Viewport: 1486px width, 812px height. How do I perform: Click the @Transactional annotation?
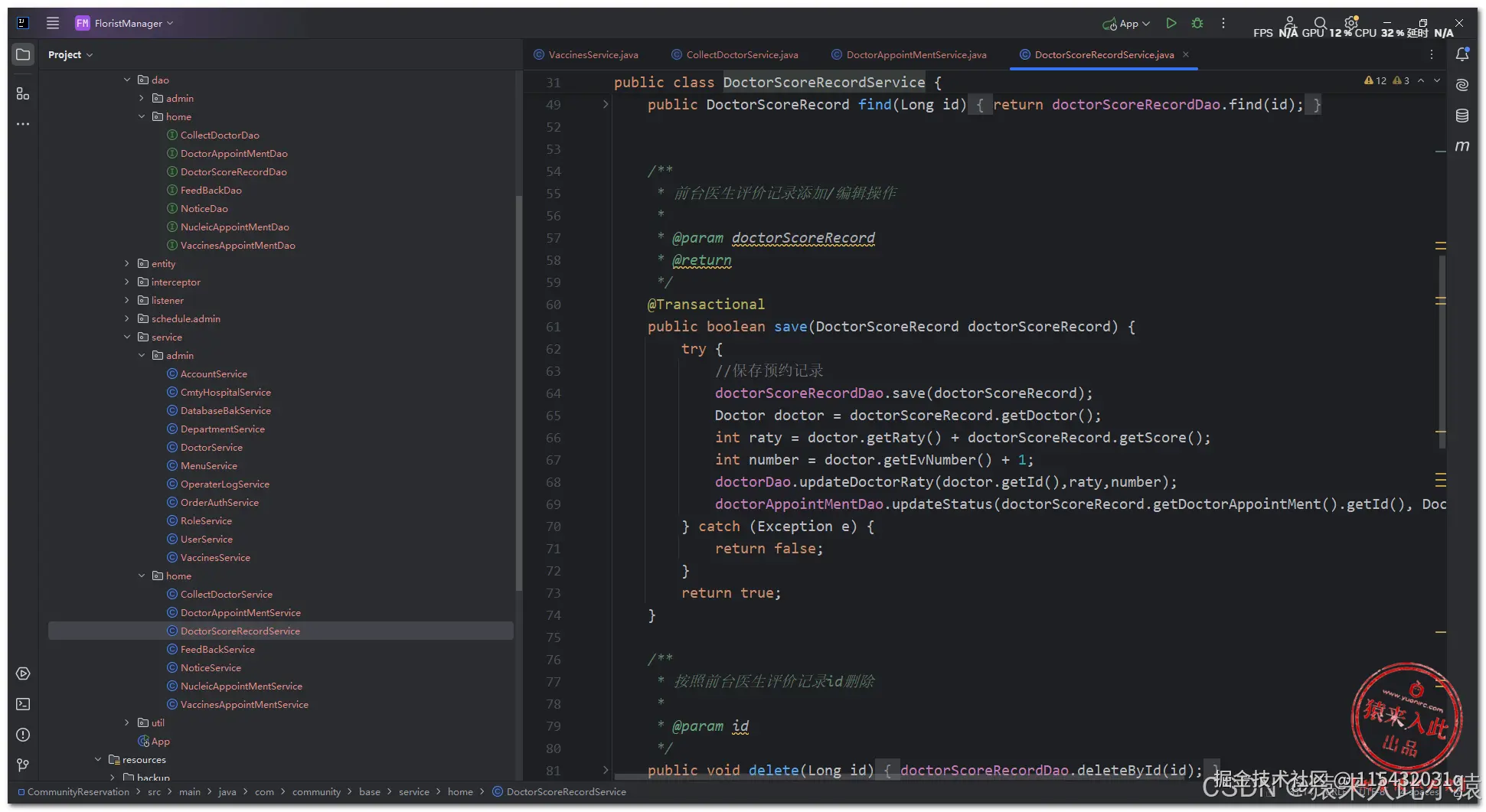pos(706,305)
